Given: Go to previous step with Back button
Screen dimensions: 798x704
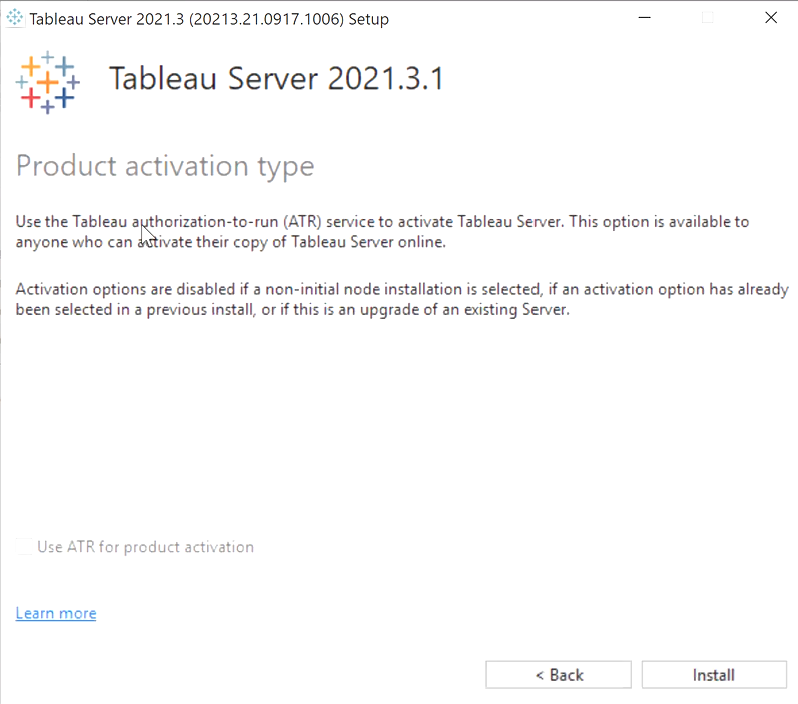Looking at the screenshot, I should click(558, 675).
